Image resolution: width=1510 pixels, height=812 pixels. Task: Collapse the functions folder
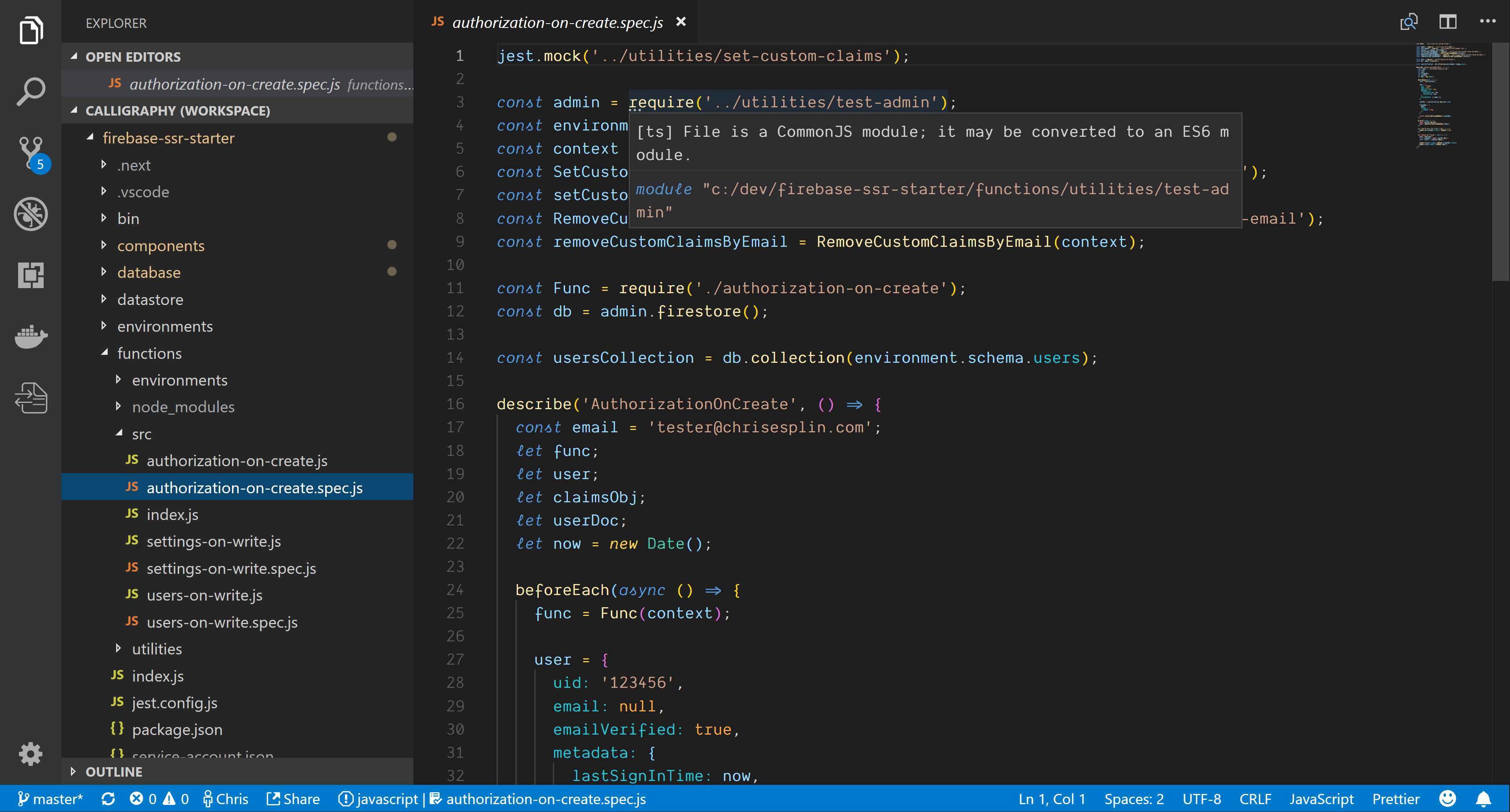click(x=237, y=353)
